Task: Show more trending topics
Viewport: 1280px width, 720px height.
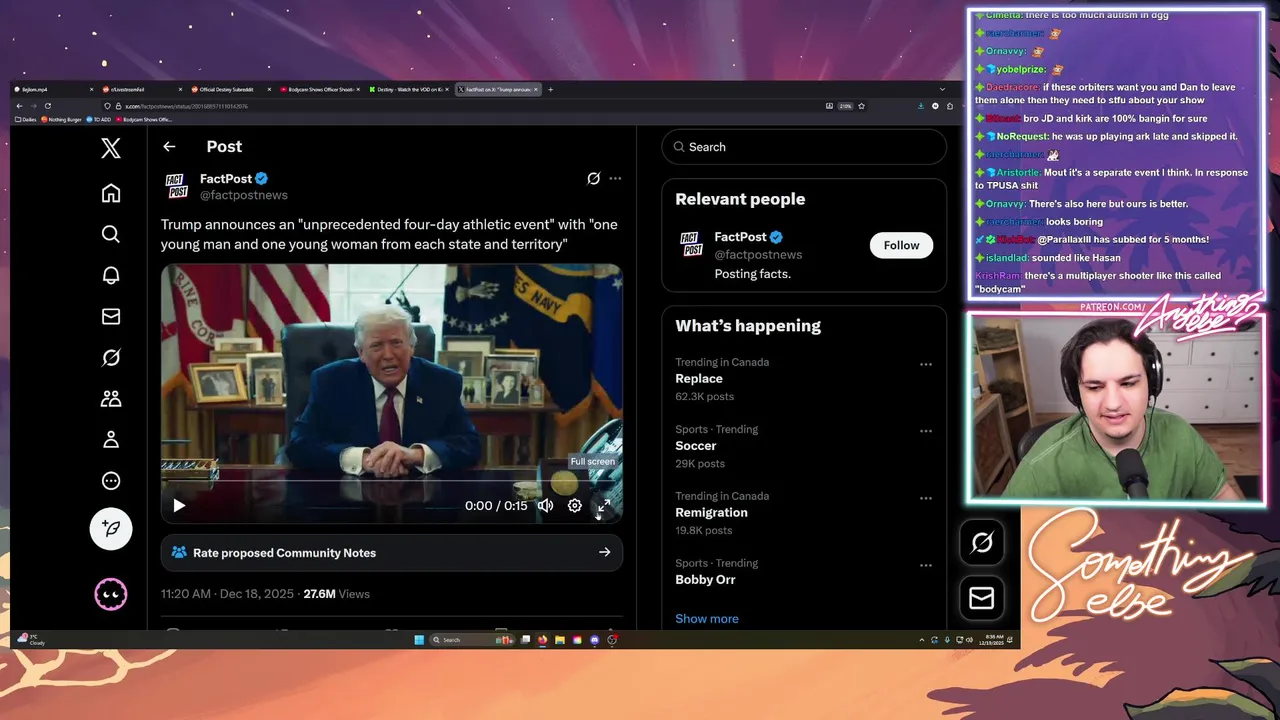Action: coord(707,618)
